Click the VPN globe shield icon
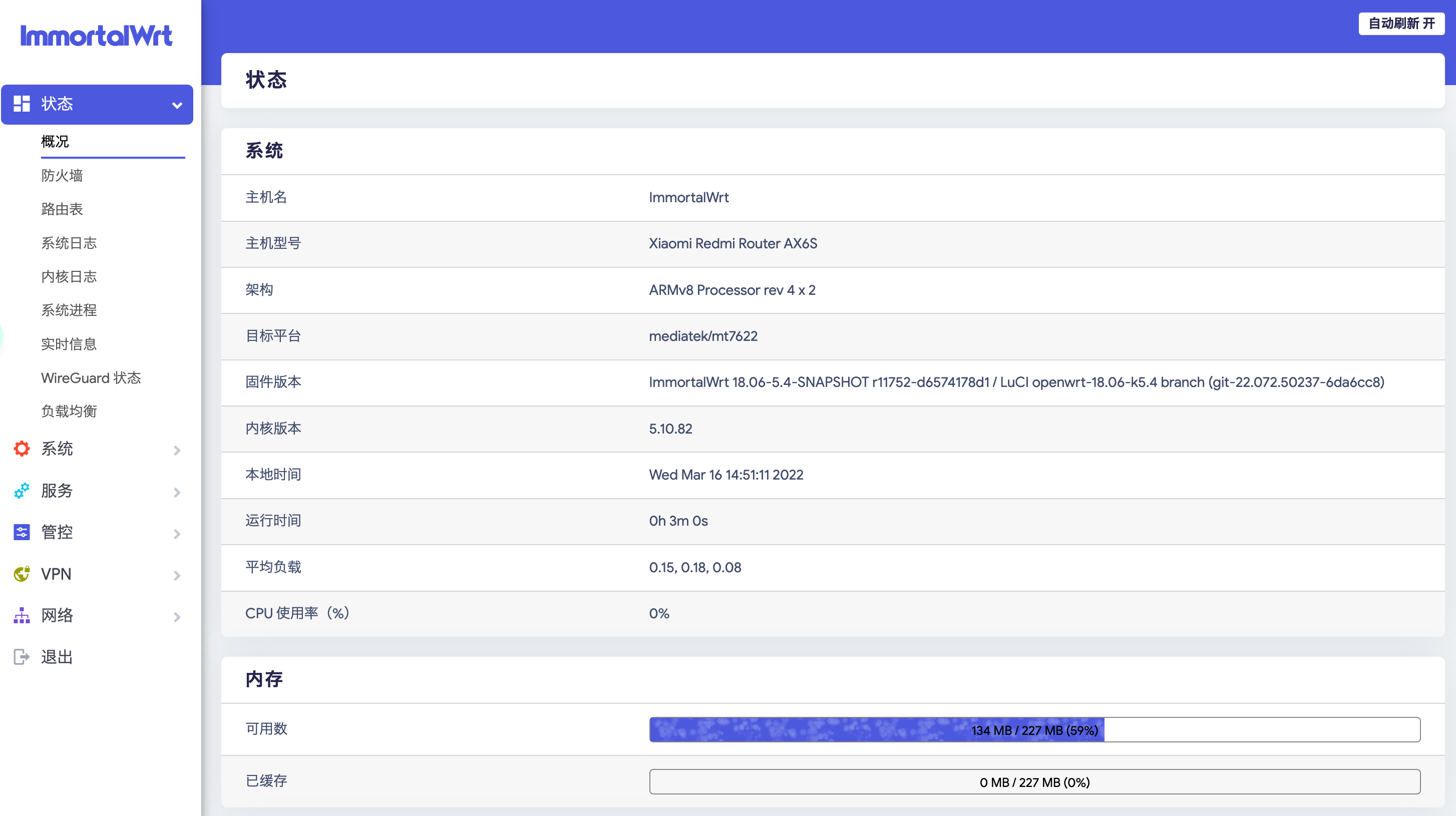1456x816 pixels. click(x=22, y=574)
